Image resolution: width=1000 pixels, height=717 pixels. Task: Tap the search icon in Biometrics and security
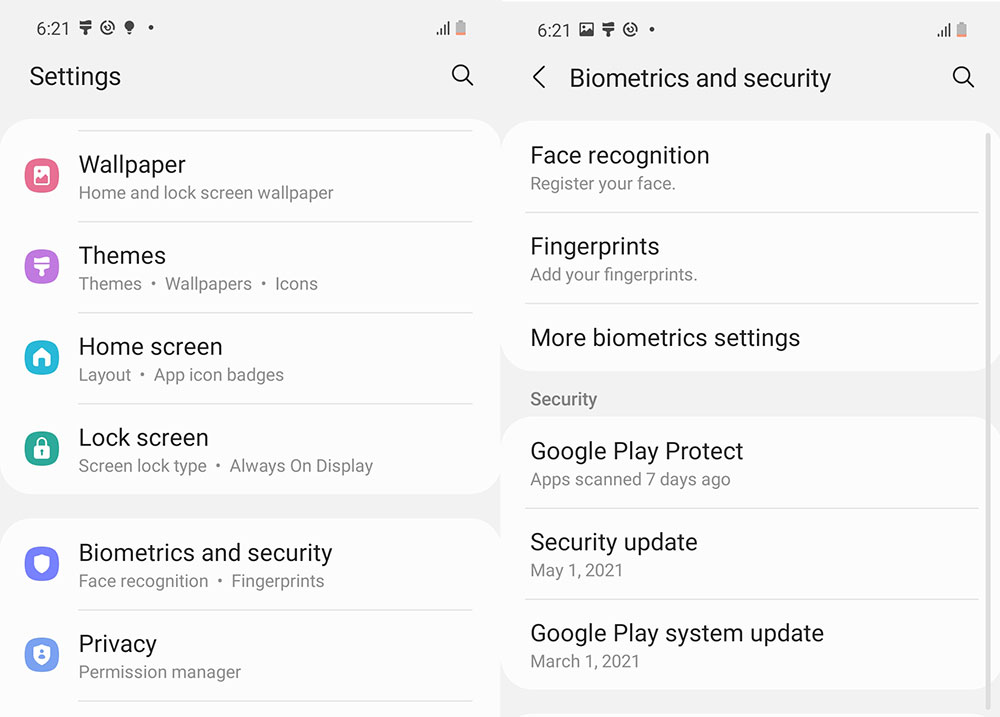[963, 77]
